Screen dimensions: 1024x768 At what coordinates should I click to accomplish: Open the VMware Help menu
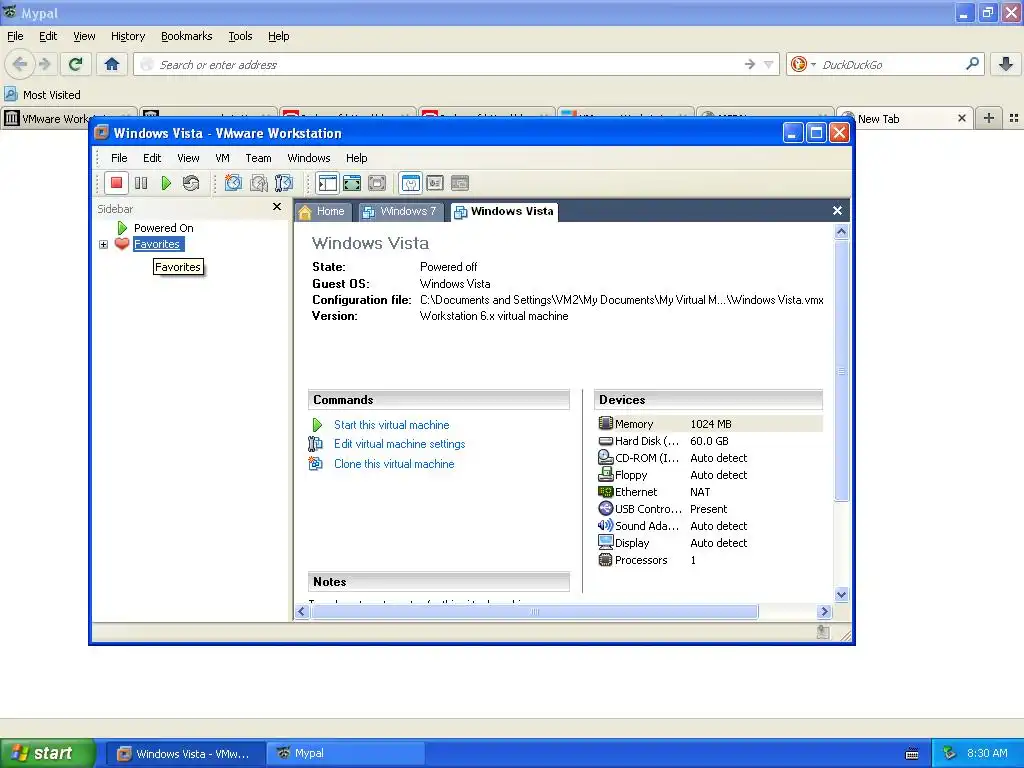[x=357, y=158]
